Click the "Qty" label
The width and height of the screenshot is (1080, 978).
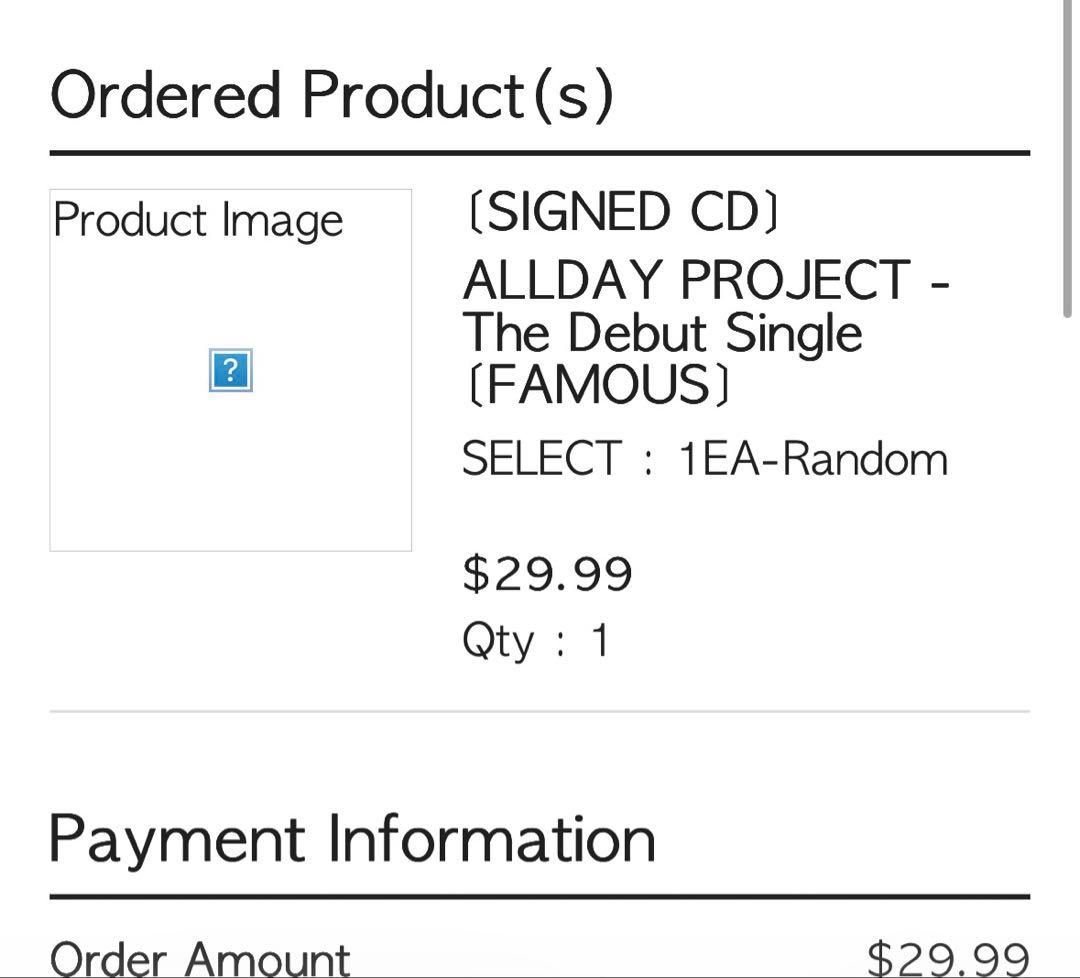pos(497,641)
